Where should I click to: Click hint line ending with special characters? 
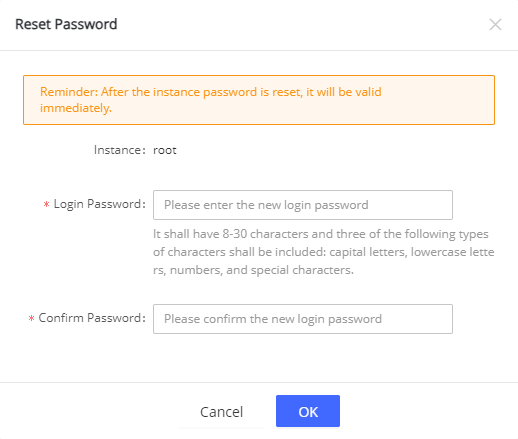click(253, 270)
